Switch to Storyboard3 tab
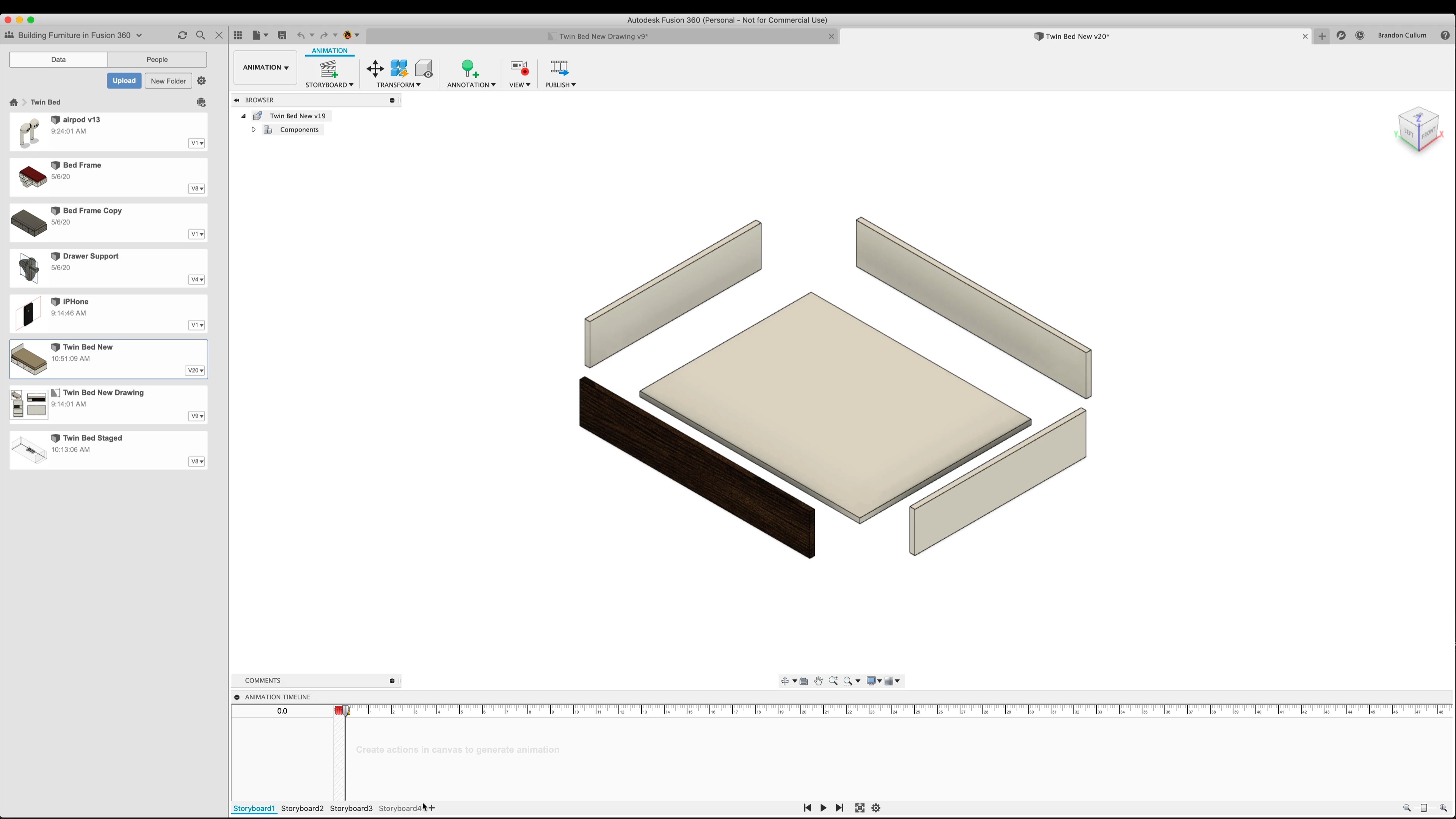The width and height of the screenshot is (1456, 819). pos(351,809)
